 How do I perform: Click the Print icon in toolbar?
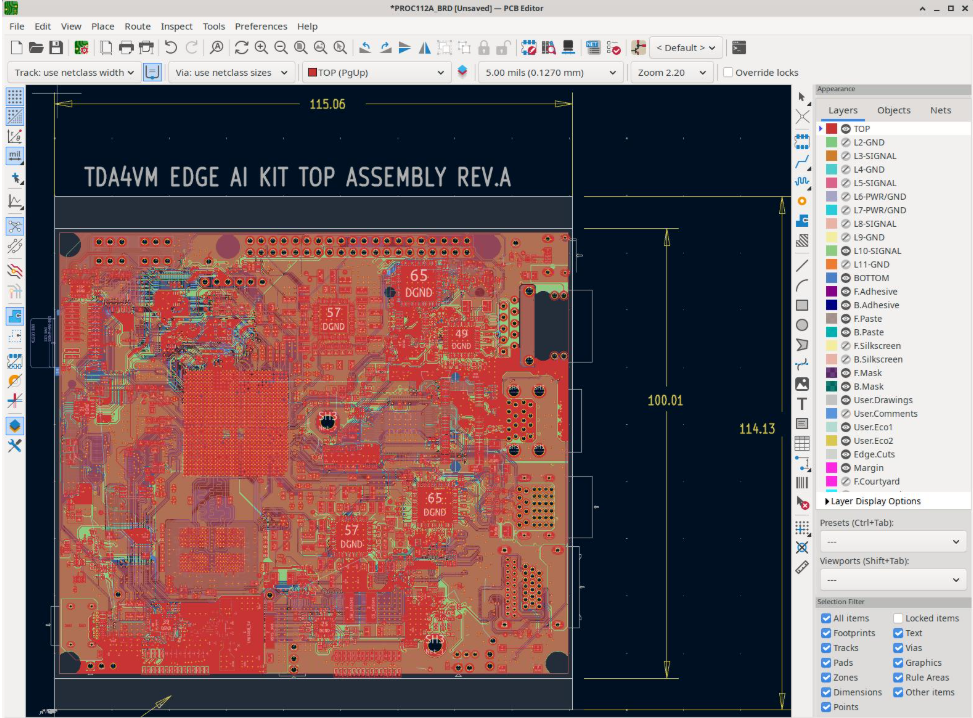tap(126, 48)
